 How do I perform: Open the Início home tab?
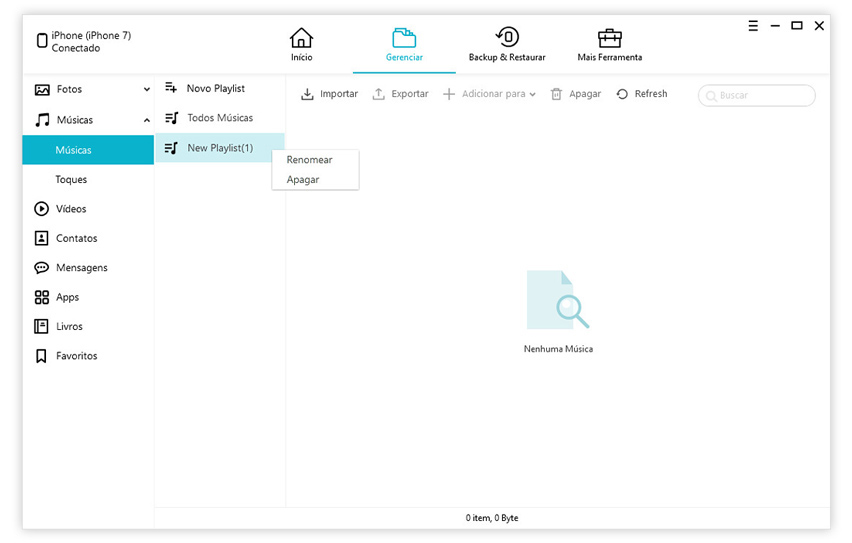[301, 45]
